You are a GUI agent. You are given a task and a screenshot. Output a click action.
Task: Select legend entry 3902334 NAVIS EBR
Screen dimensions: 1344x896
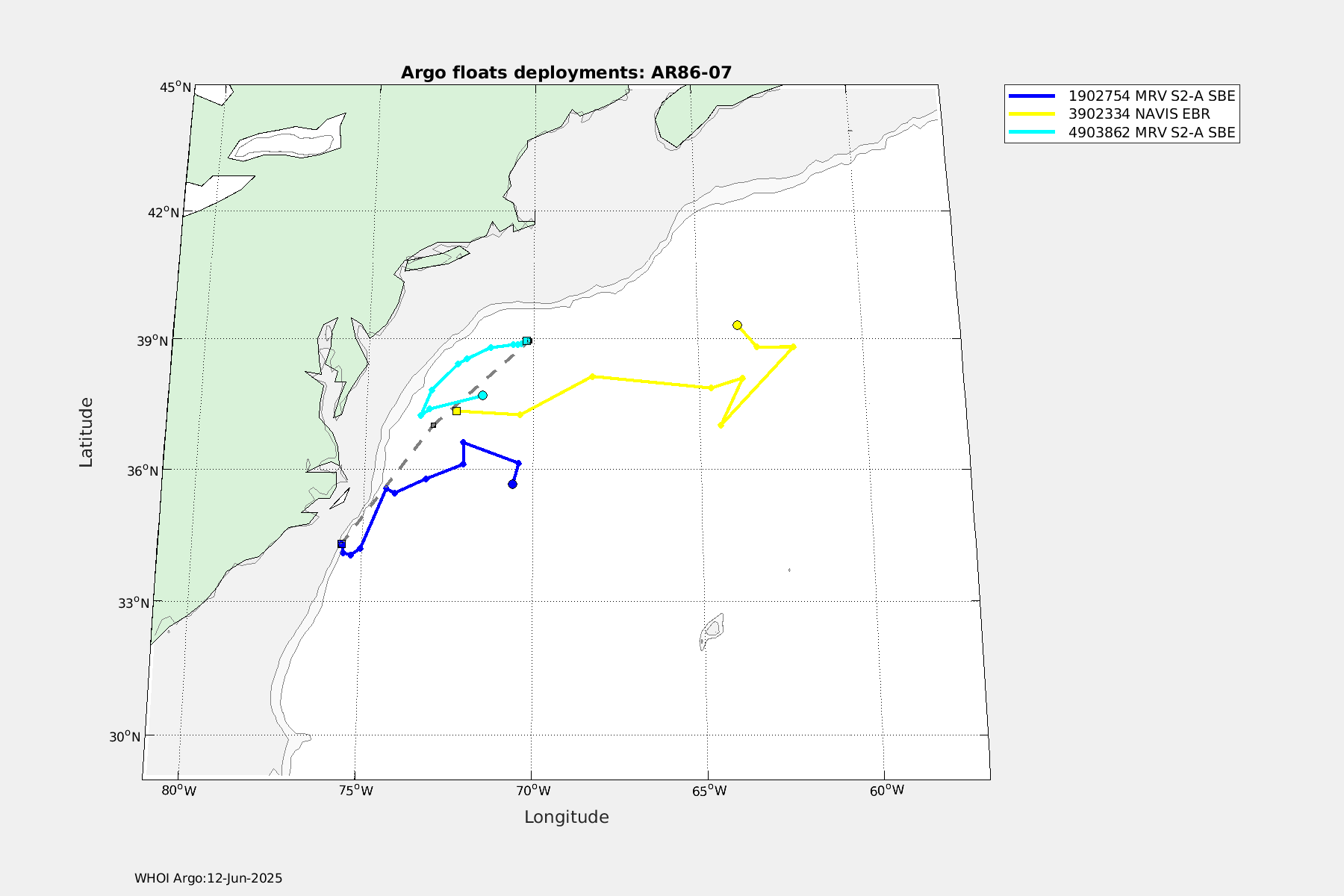pos(1139,114)
